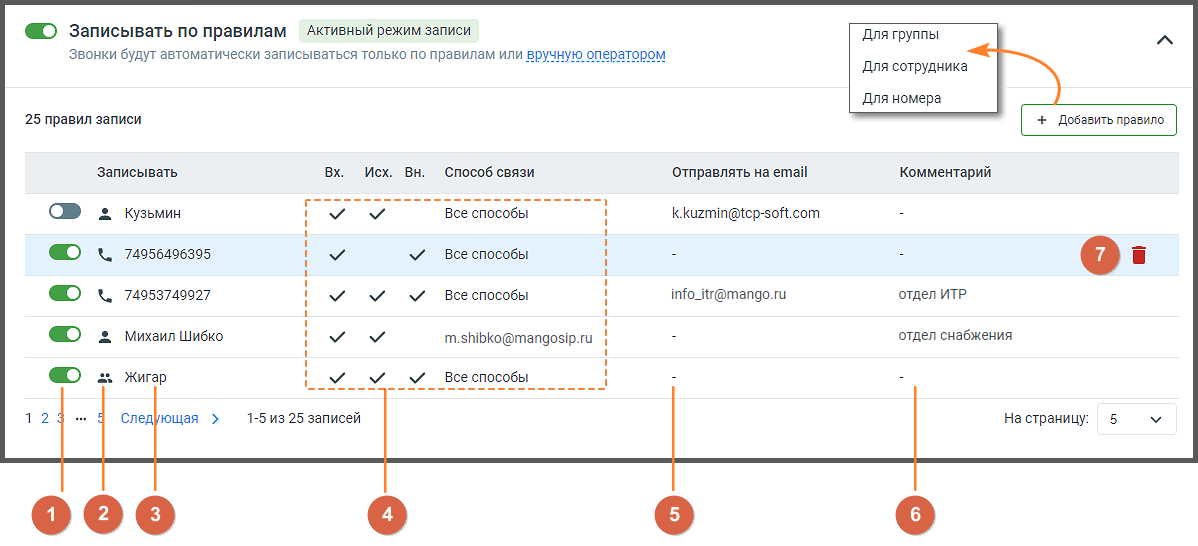Viewport: 1198px width, 546px height.
Task: Click m.shibko@mangosip.ru in the table
Action: (x=519, y=337)
